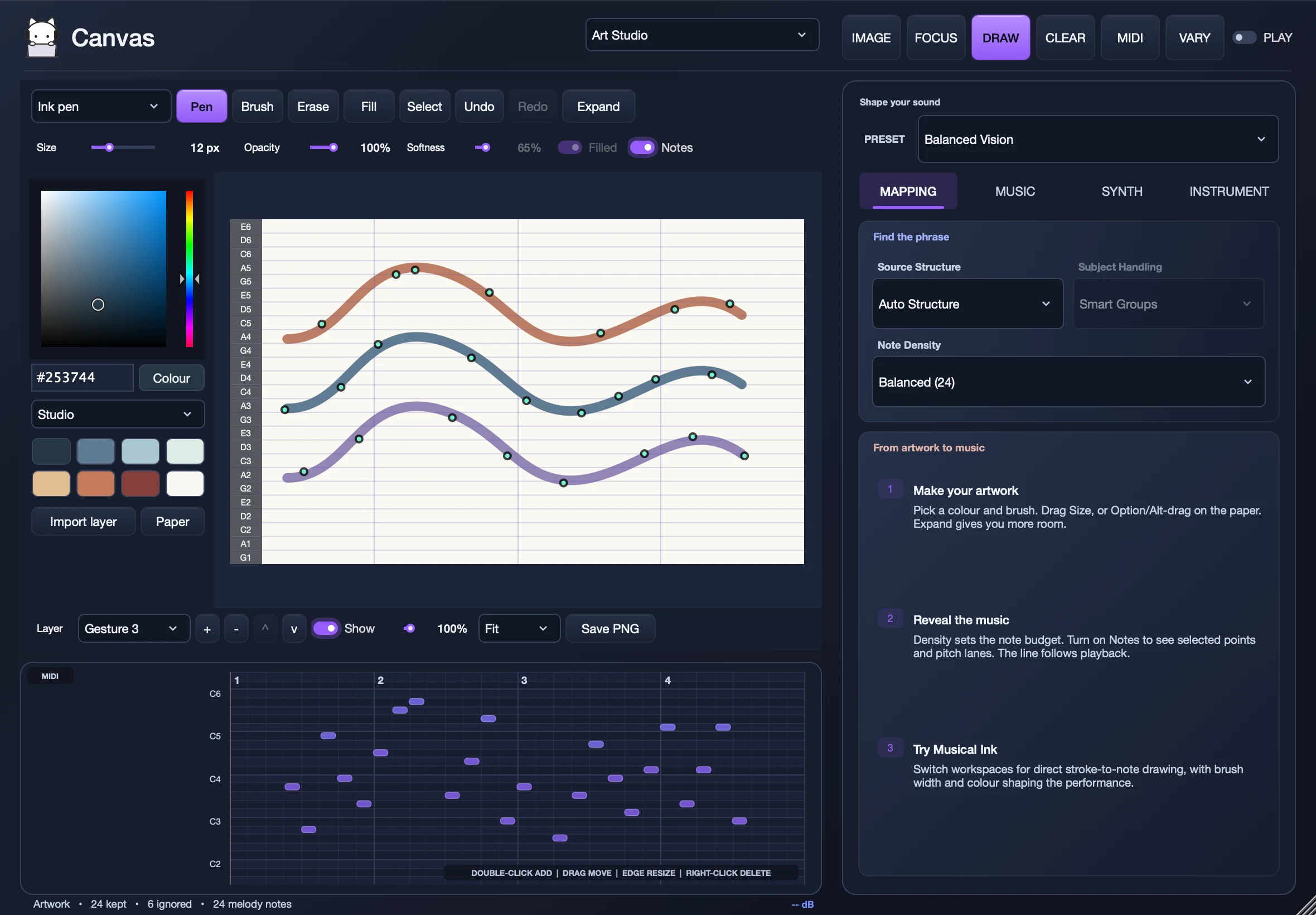This screenshot has height=915, width=1316.
Task: Move layer down with v arrow
Action: coord(294,629)
